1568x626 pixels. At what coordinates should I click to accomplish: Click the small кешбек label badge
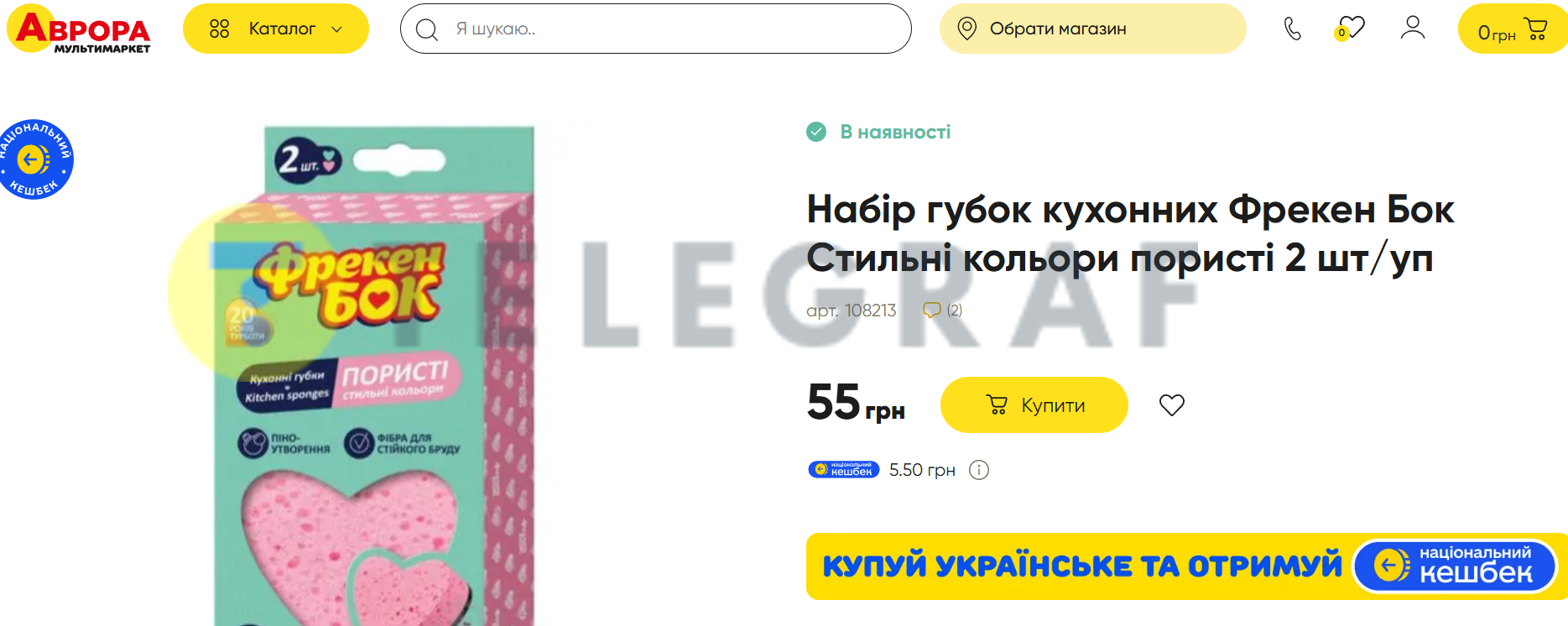pos(843,469)
